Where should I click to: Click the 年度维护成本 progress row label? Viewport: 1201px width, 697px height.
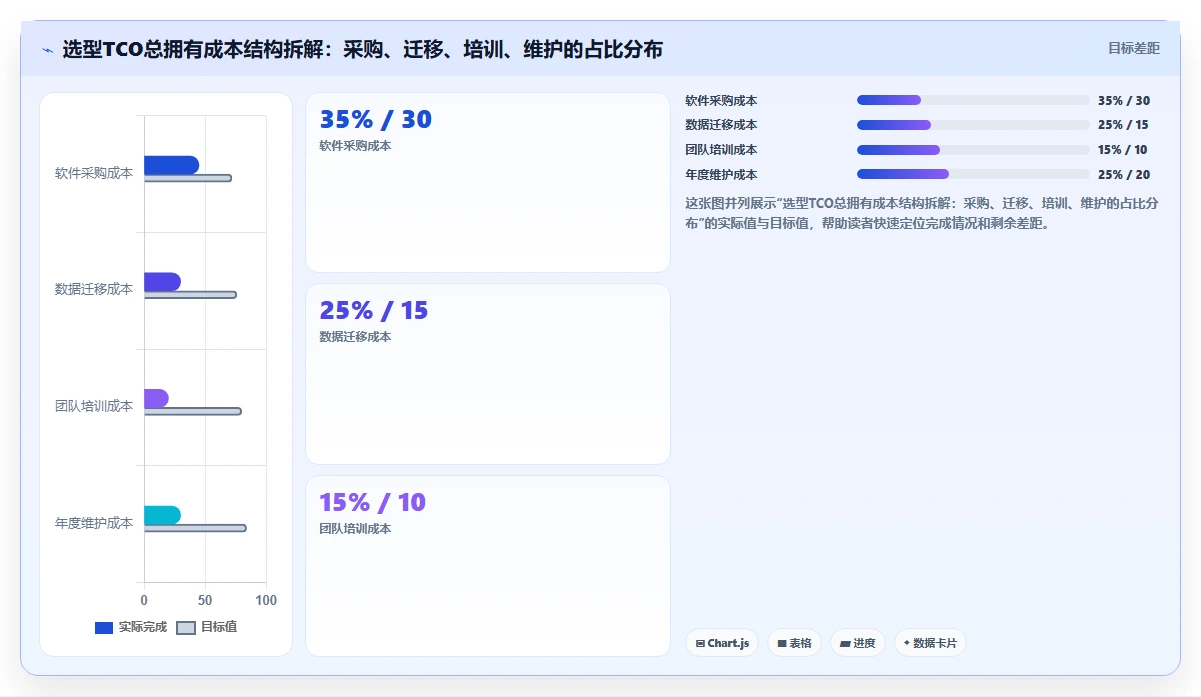click(721, 174)
